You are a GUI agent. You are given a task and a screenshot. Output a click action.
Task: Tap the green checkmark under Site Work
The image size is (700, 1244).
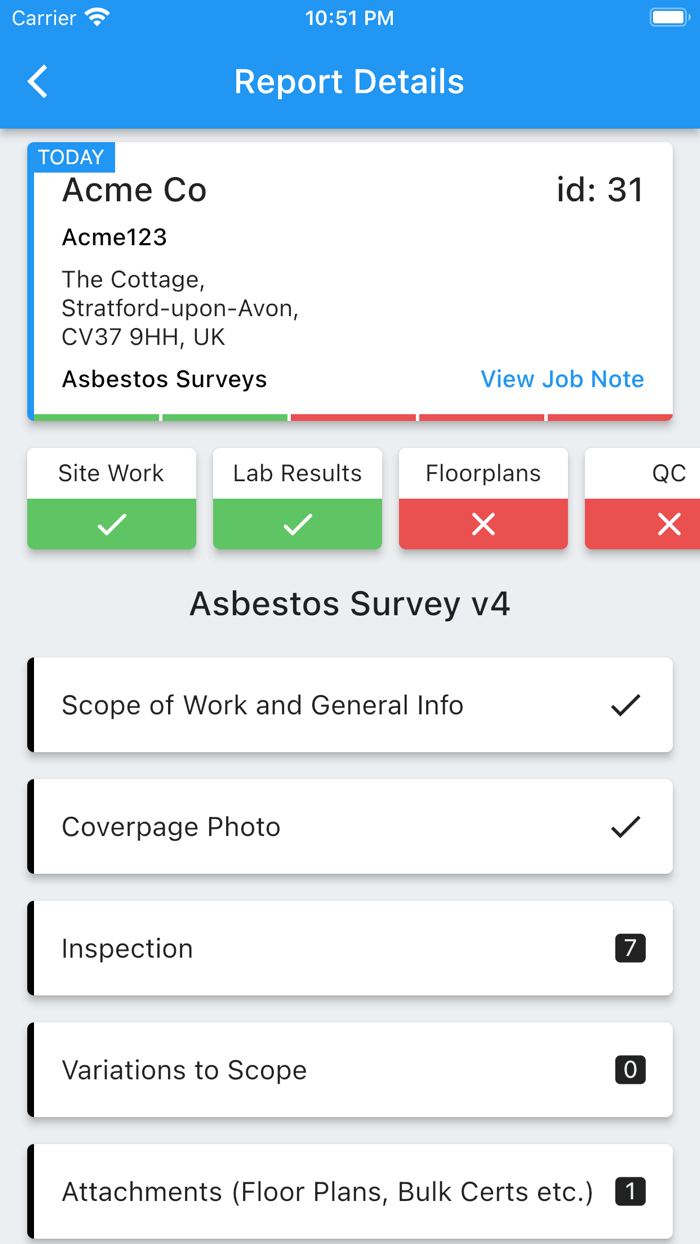pos(111,522)
